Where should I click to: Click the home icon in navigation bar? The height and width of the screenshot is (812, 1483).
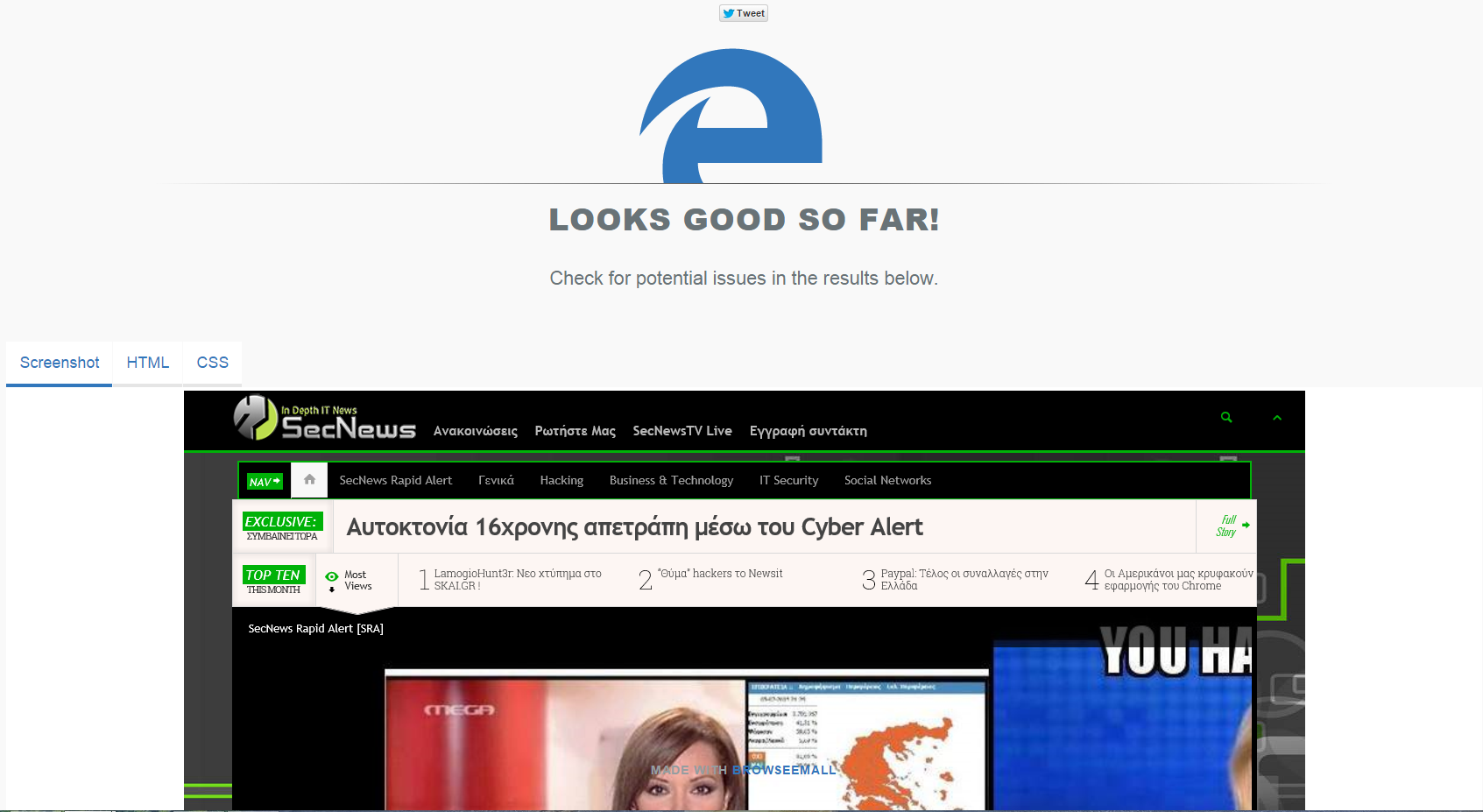(x=309, y=480)
